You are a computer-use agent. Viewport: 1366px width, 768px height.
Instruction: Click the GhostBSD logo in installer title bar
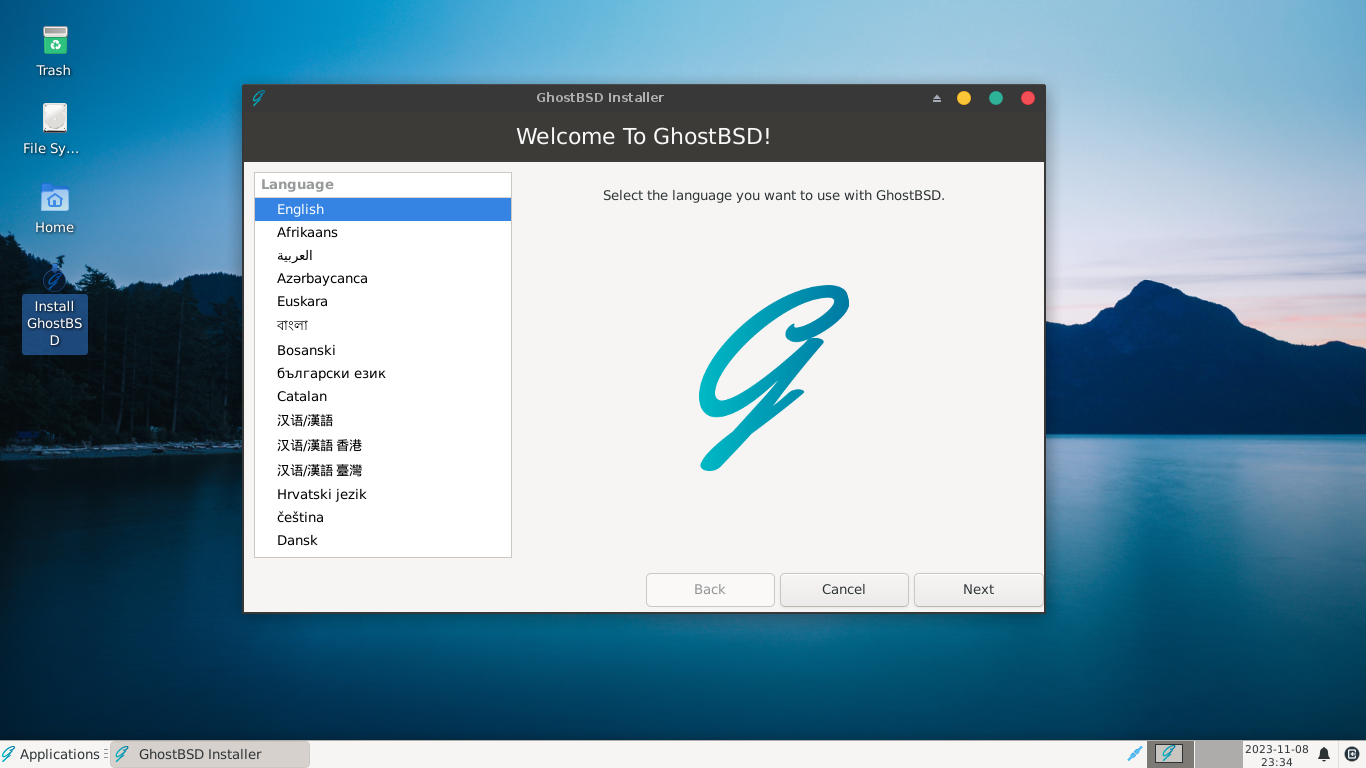tap(258, 98)
